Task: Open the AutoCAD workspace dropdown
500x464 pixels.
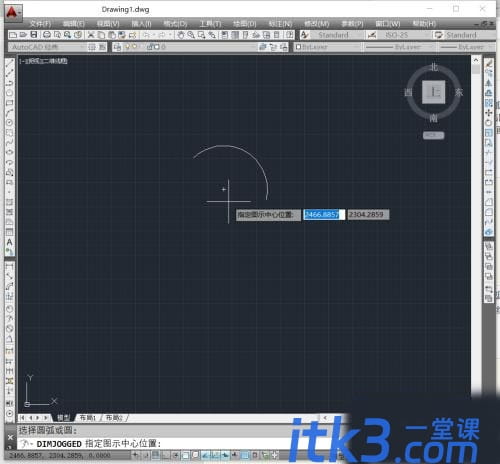Action: (47, 47)
